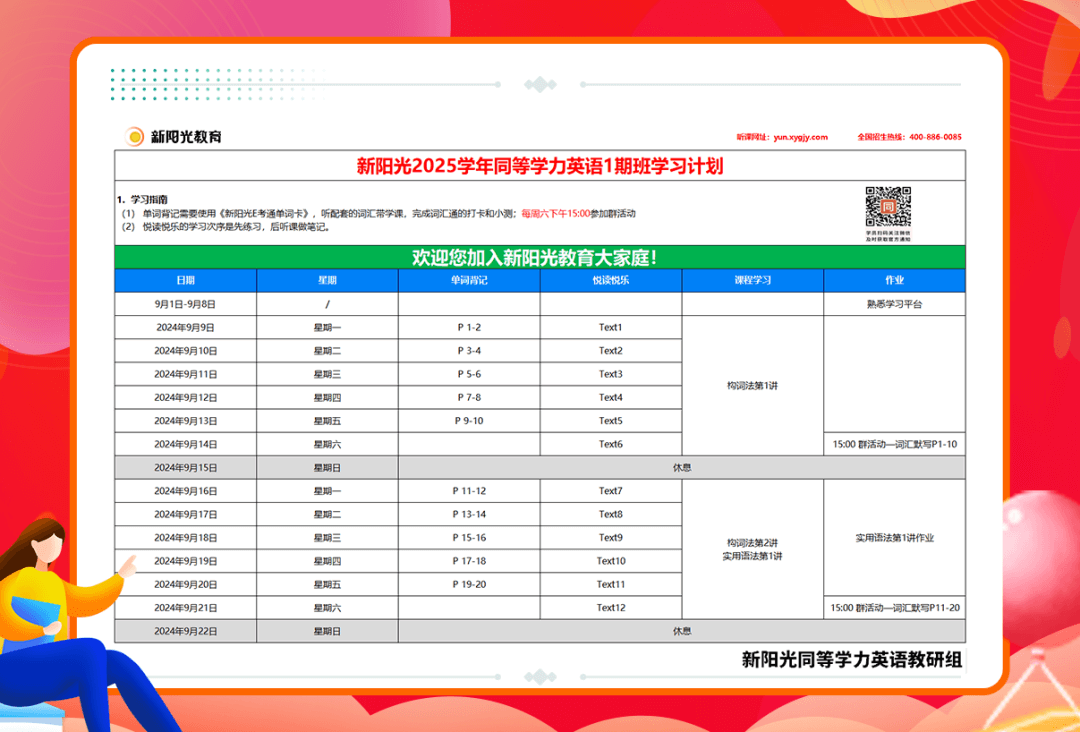Click 15:00 群活动—词汇默写P11-20 cell
The image size is (1080, 732).
coord(895,607)
